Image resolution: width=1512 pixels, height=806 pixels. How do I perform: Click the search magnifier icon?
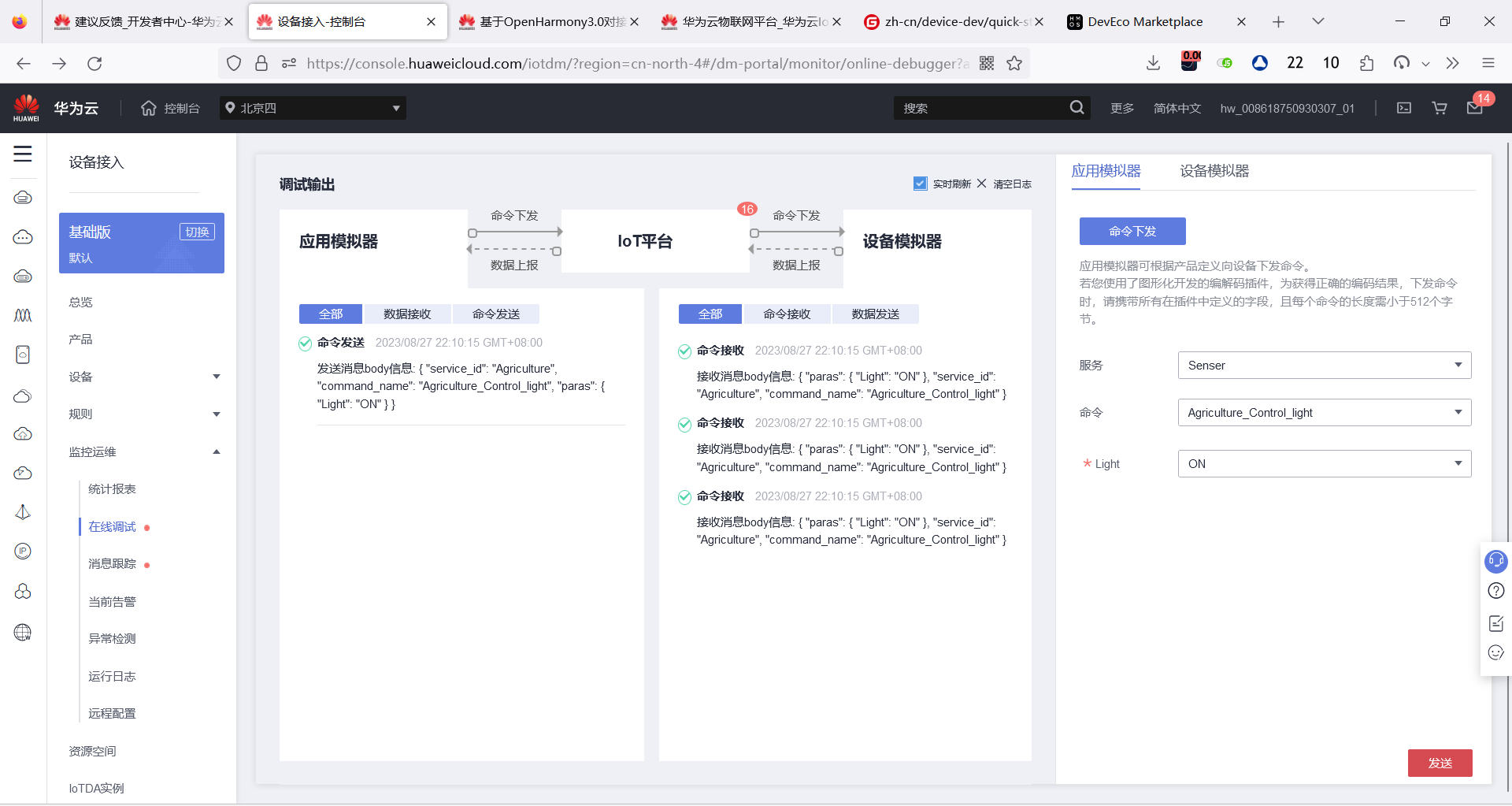tap(1077, 108)
